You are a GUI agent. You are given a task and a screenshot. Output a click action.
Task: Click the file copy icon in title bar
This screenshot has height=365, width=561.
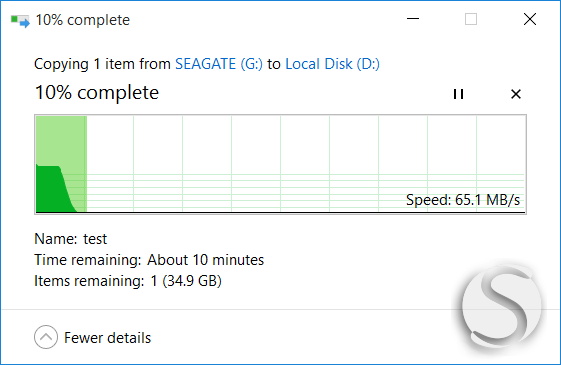point(20,20)
